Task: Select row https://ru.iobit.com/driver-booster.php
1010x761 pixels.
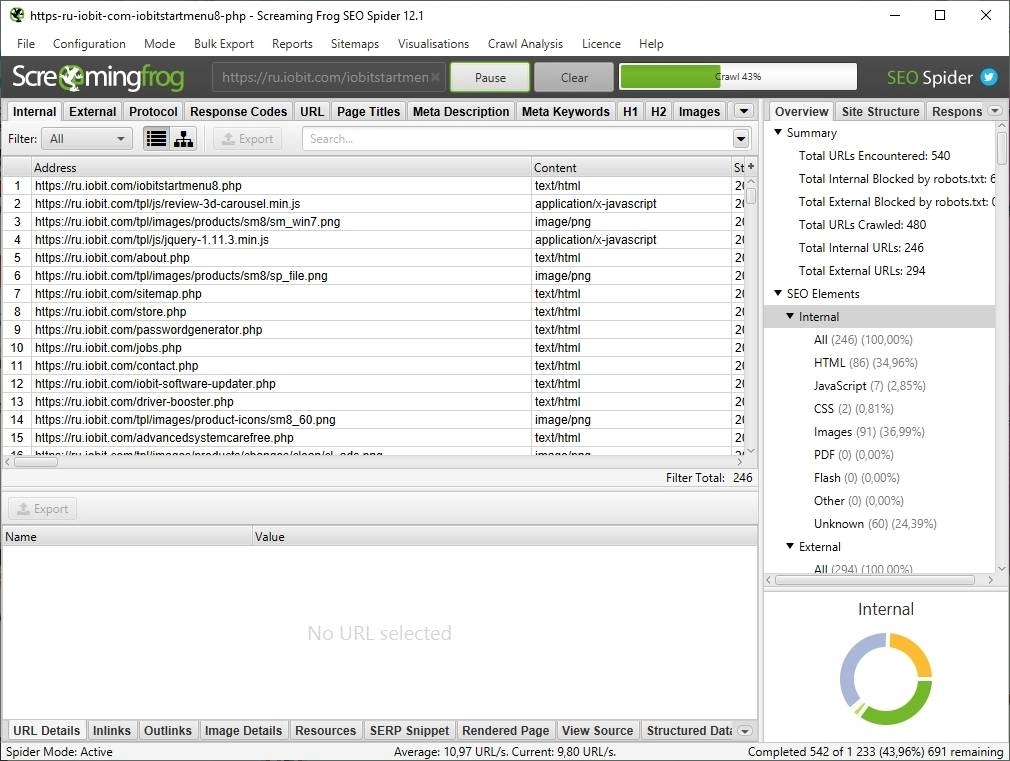Action: point(374,401)
